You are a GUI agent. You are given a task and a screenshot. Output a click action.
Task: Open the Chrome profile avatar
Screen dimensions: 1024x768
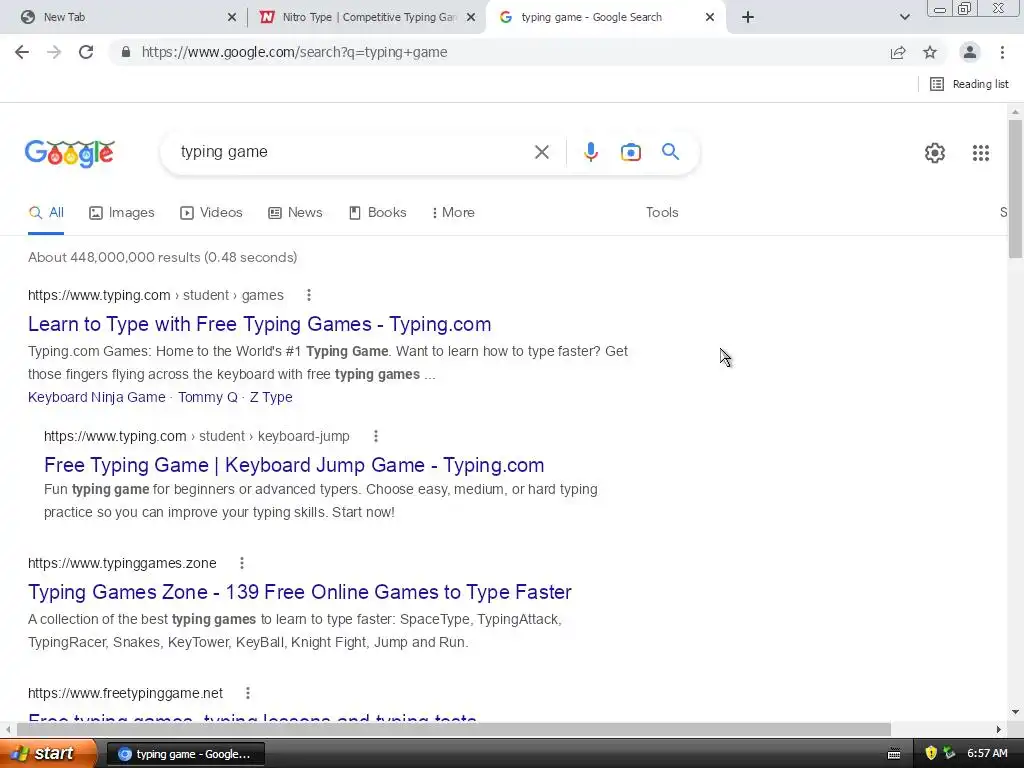coord(970,52)
